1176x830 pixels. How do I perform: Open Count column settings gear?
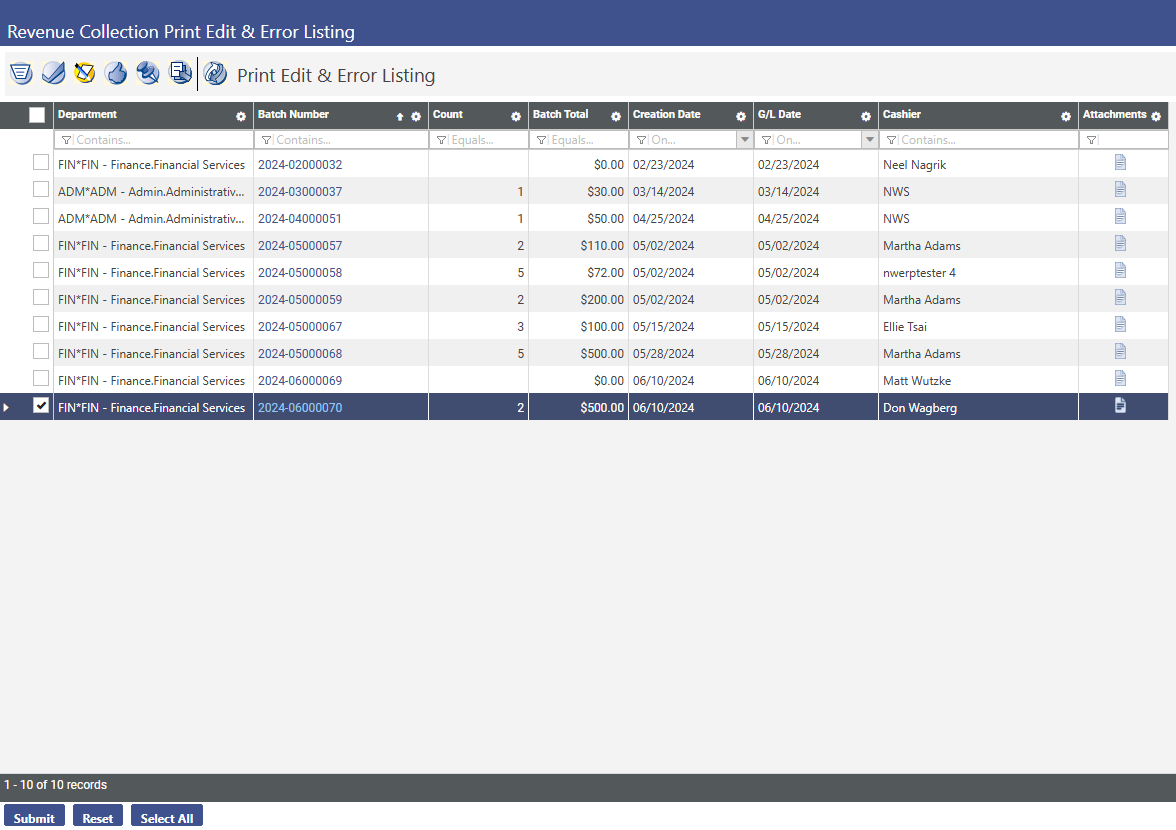point(516,116)
